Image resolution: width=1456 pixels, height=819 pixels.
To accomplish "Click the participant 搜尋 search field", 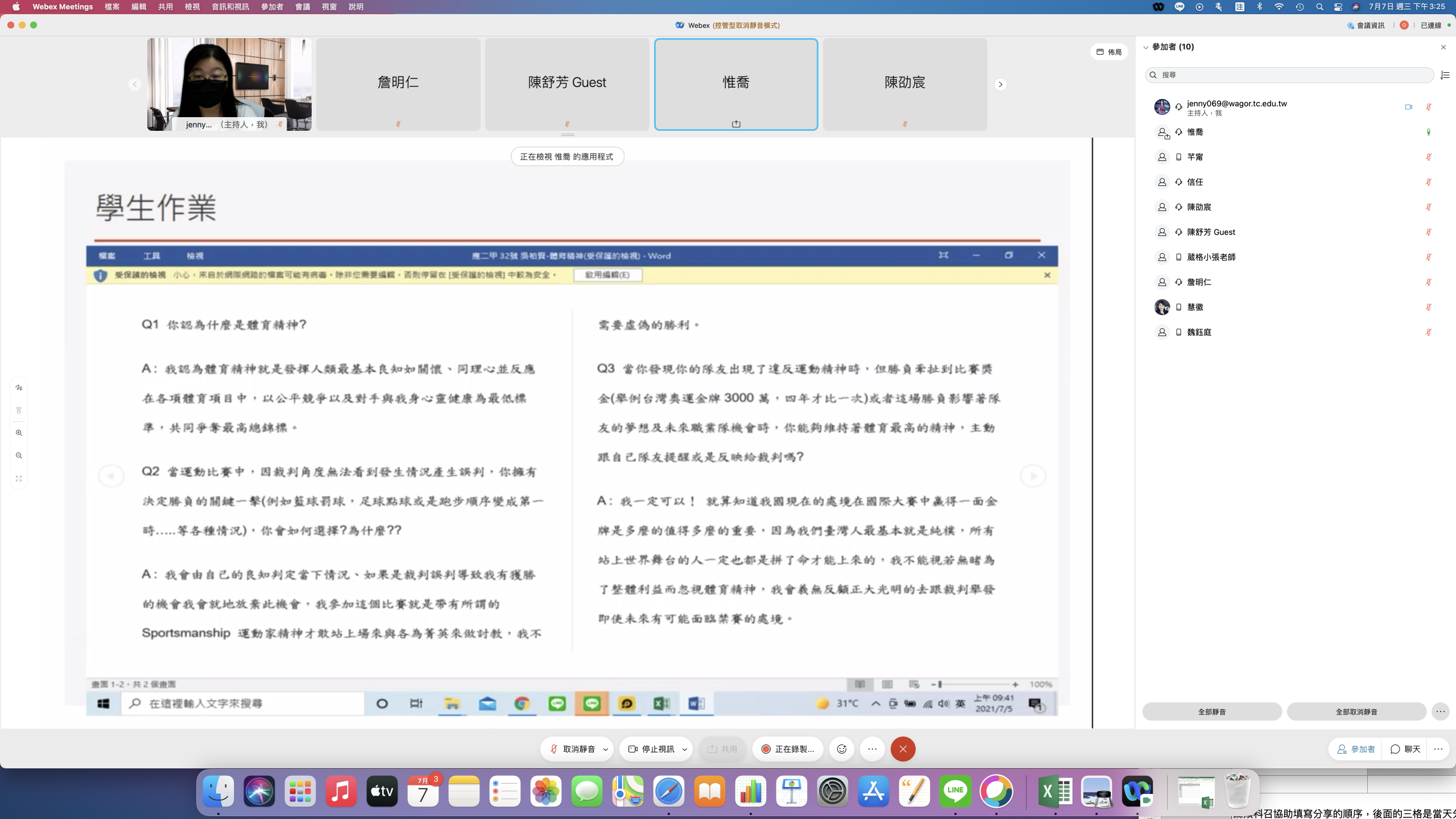I will [1289, 75].
